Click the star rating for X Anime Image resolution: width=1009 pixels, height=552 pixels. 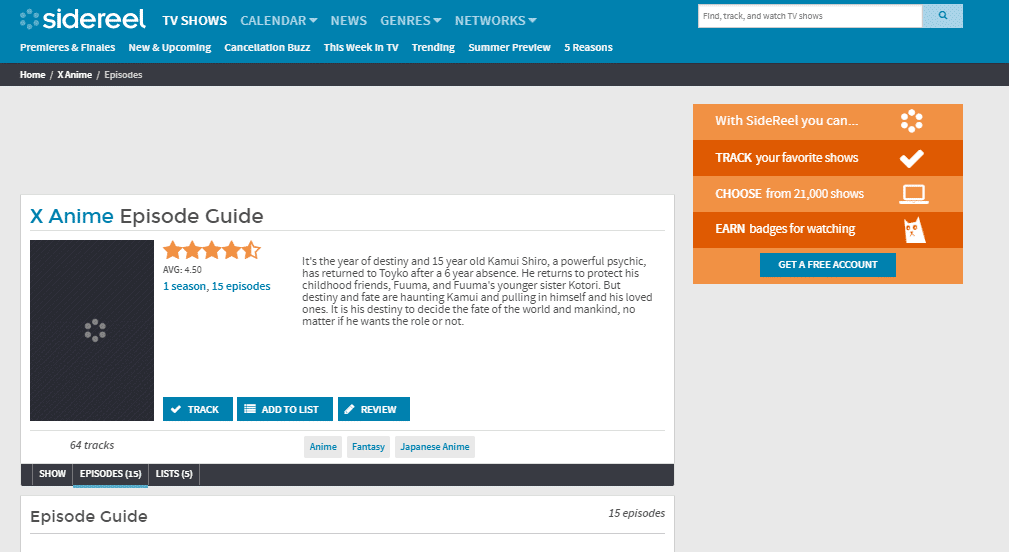pyautogui.click(x=212, y=250)
